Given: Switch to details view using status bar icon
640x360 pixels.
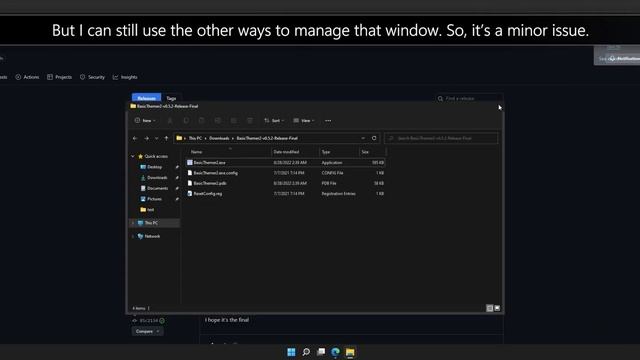Looking at the screenshot, I should 489,308.
